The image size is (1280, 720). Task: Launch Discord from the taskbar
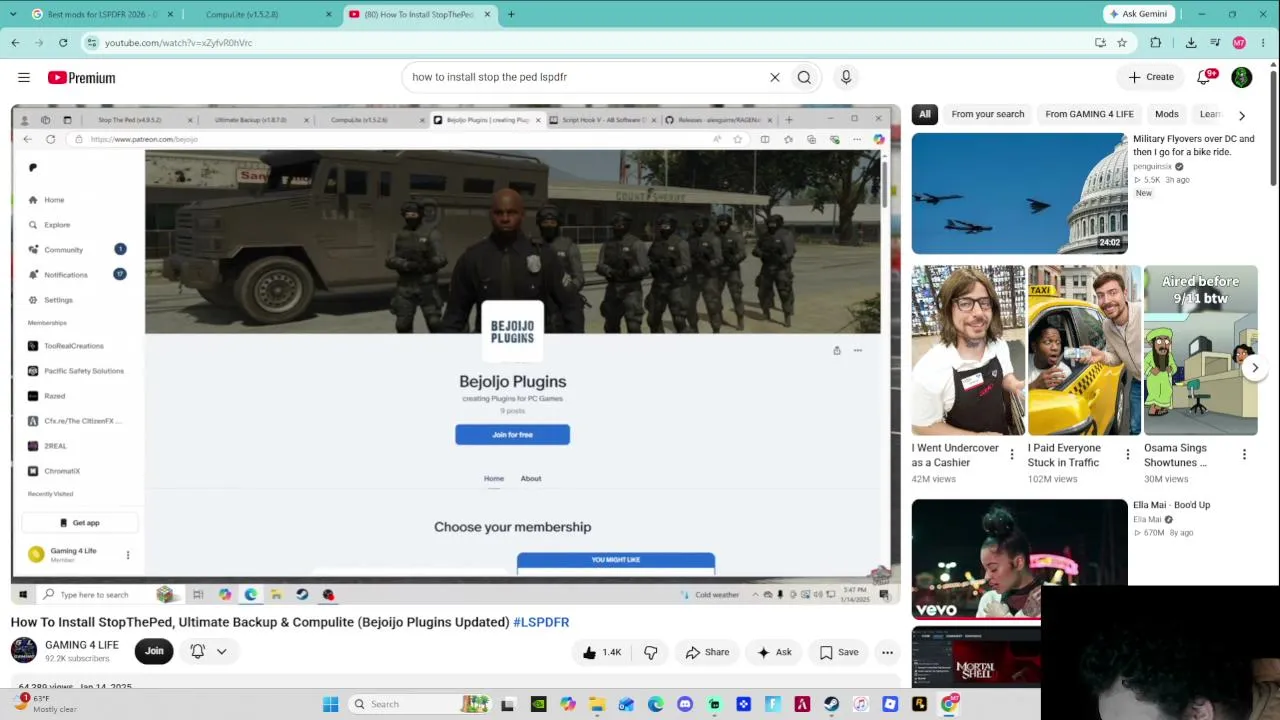pos(685,704)
